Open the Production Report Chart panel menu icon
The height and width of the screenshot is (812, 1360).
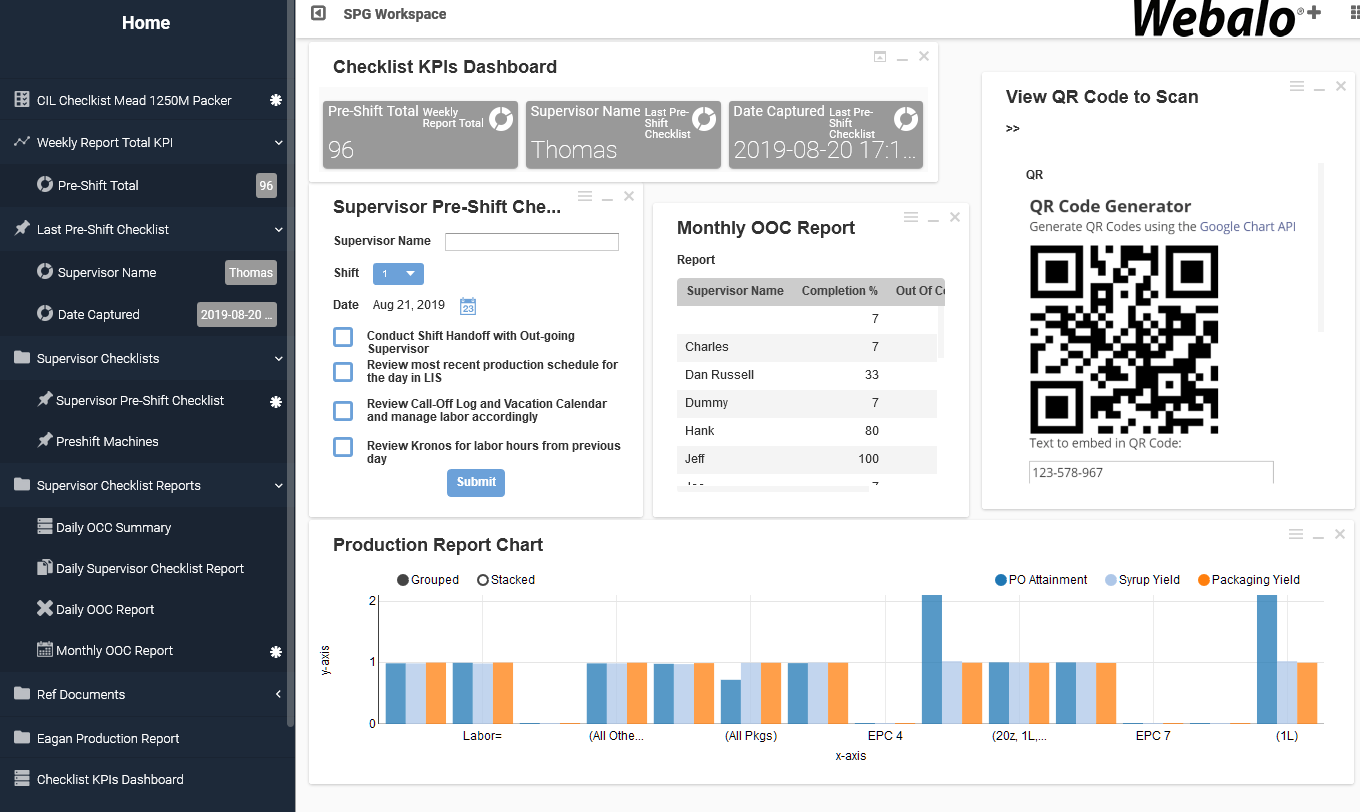1296,534
